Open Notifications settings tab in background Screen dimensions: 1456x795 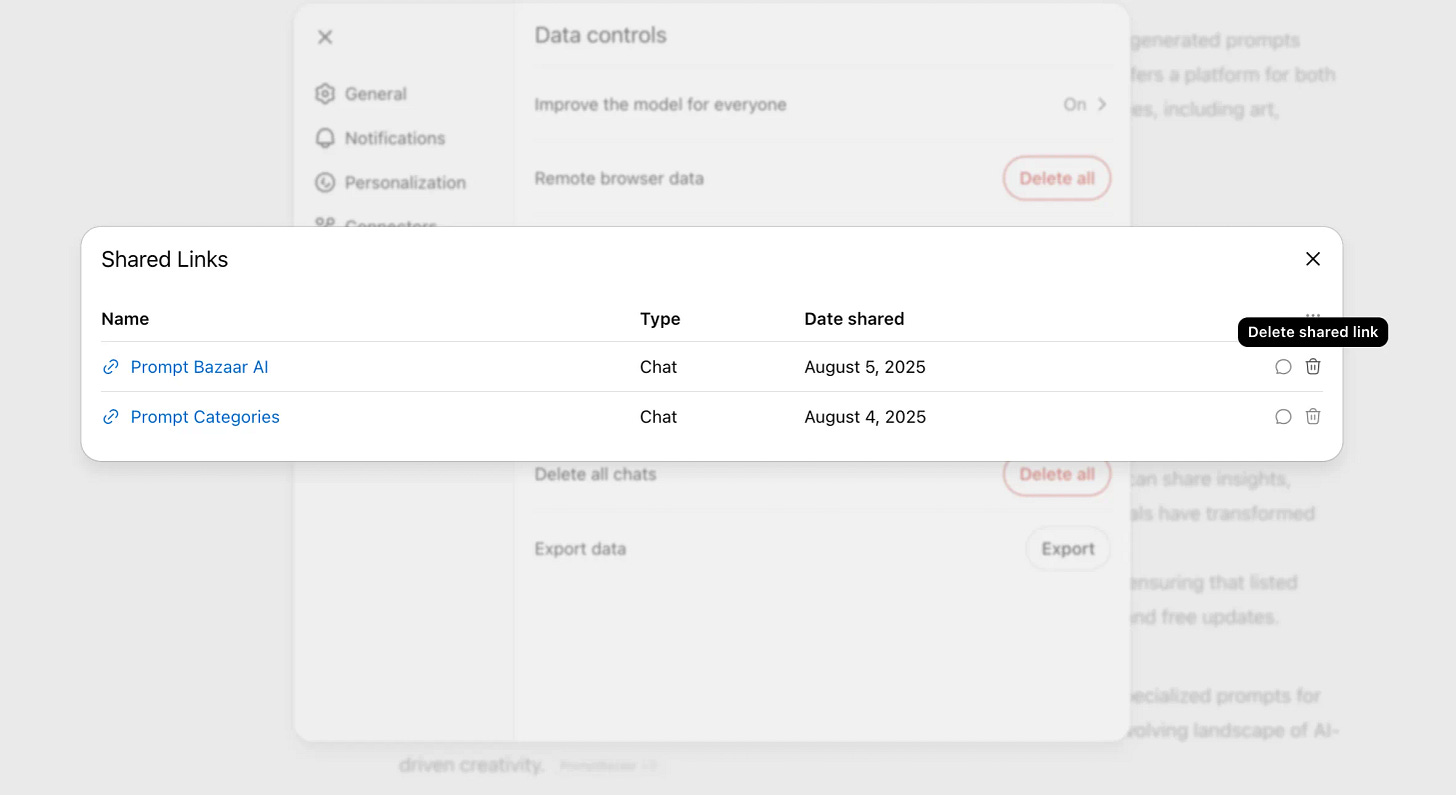pos(380,138)
